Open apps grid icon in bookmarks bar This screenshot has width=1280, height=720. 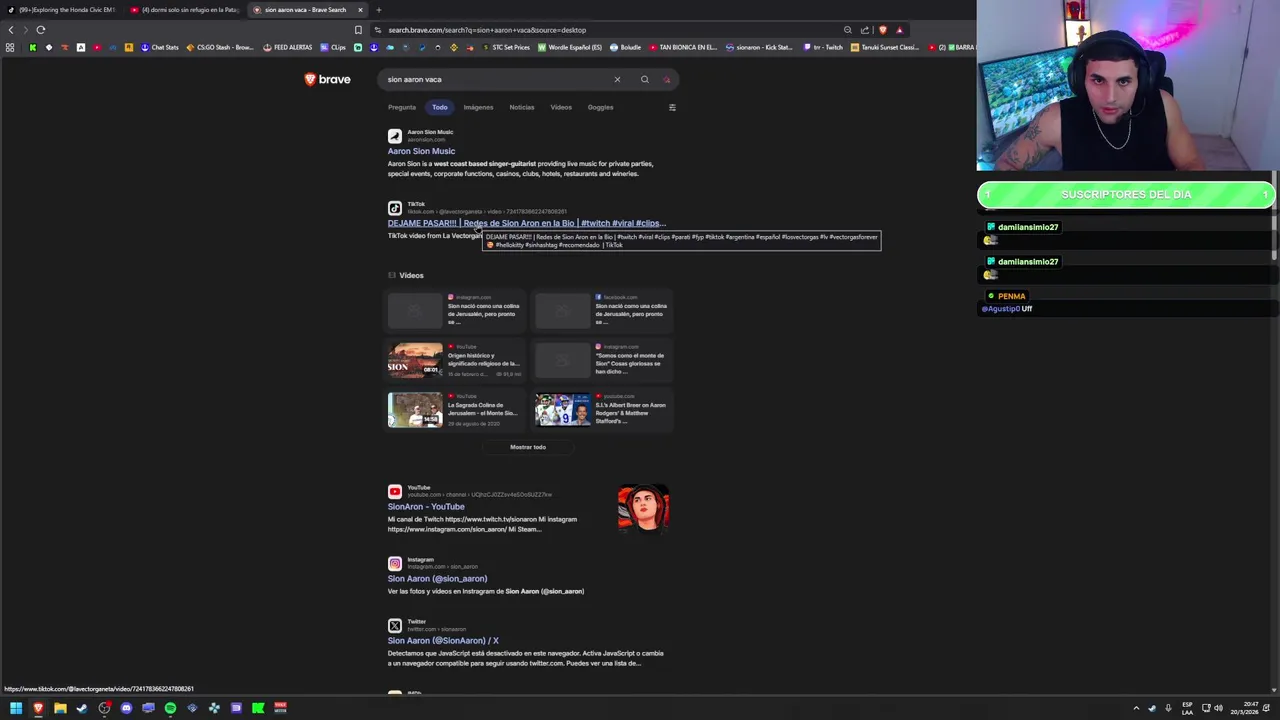[x=10, y=47]
